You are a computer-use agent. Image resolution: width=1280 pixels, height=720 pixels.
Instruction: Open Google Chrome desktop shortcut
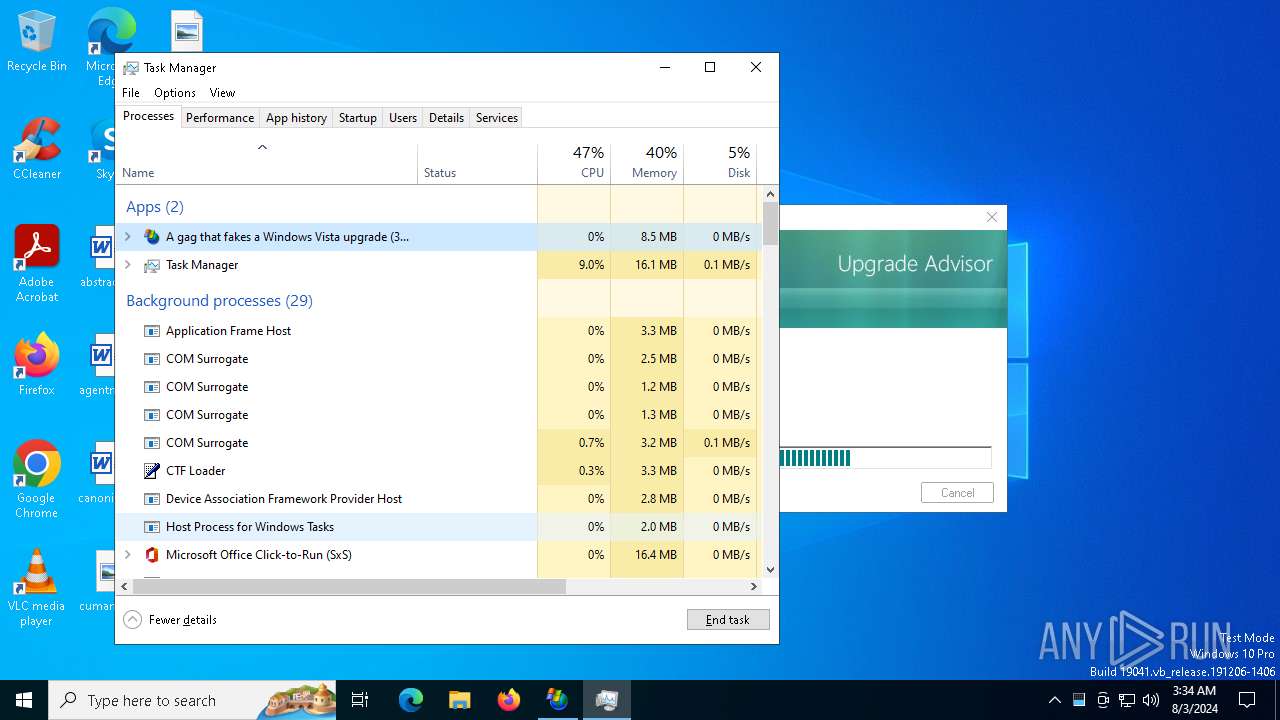click(x=37, y=480)
